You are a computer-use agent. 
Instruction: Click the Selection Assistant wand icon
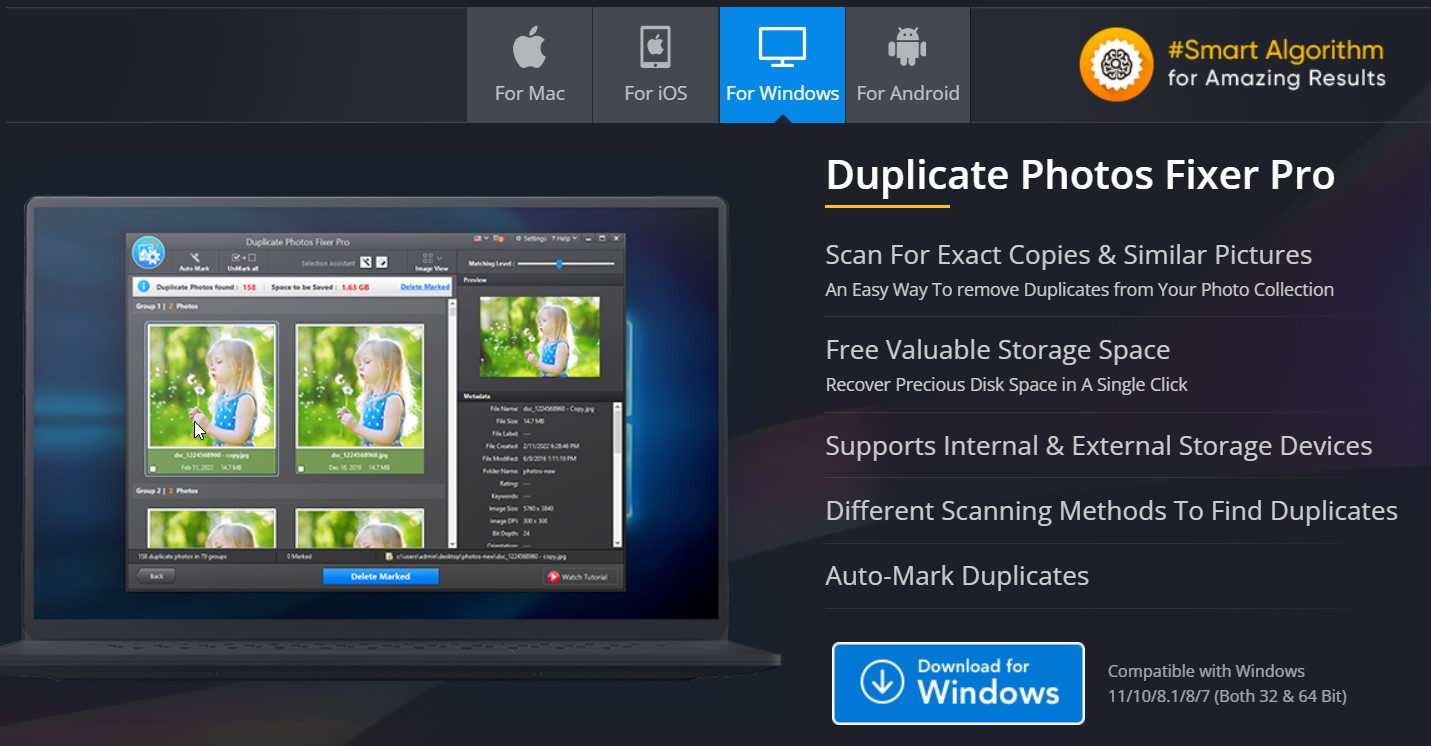click(366, 262)
